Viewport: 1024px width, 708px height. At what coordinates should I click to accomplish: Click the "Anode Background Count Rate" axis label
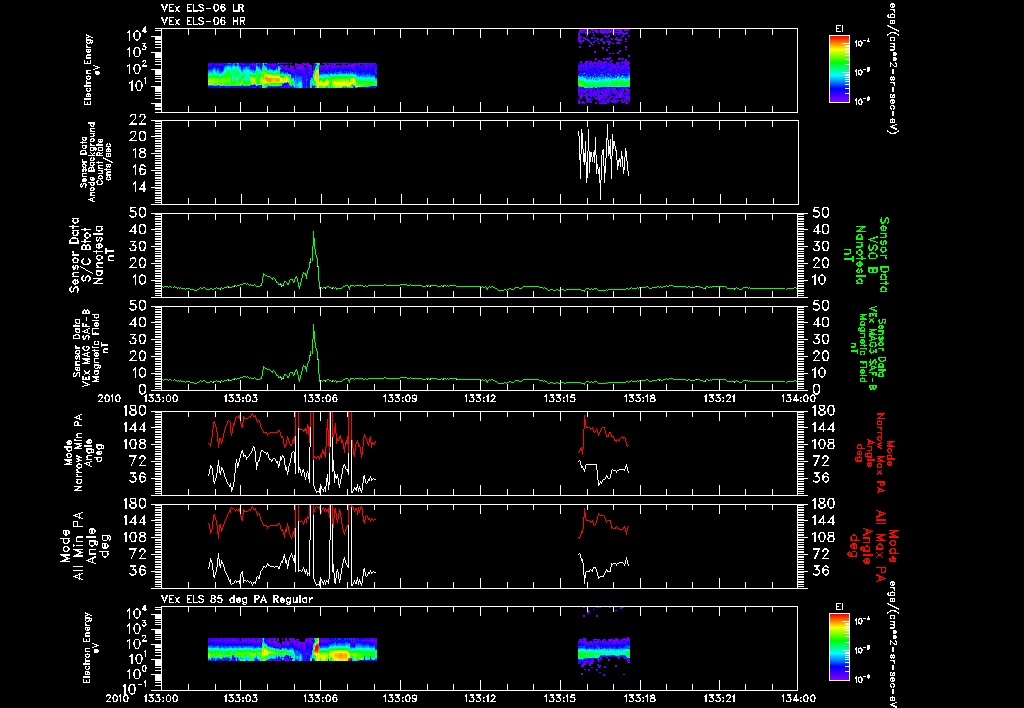click(x=96, y=161)
